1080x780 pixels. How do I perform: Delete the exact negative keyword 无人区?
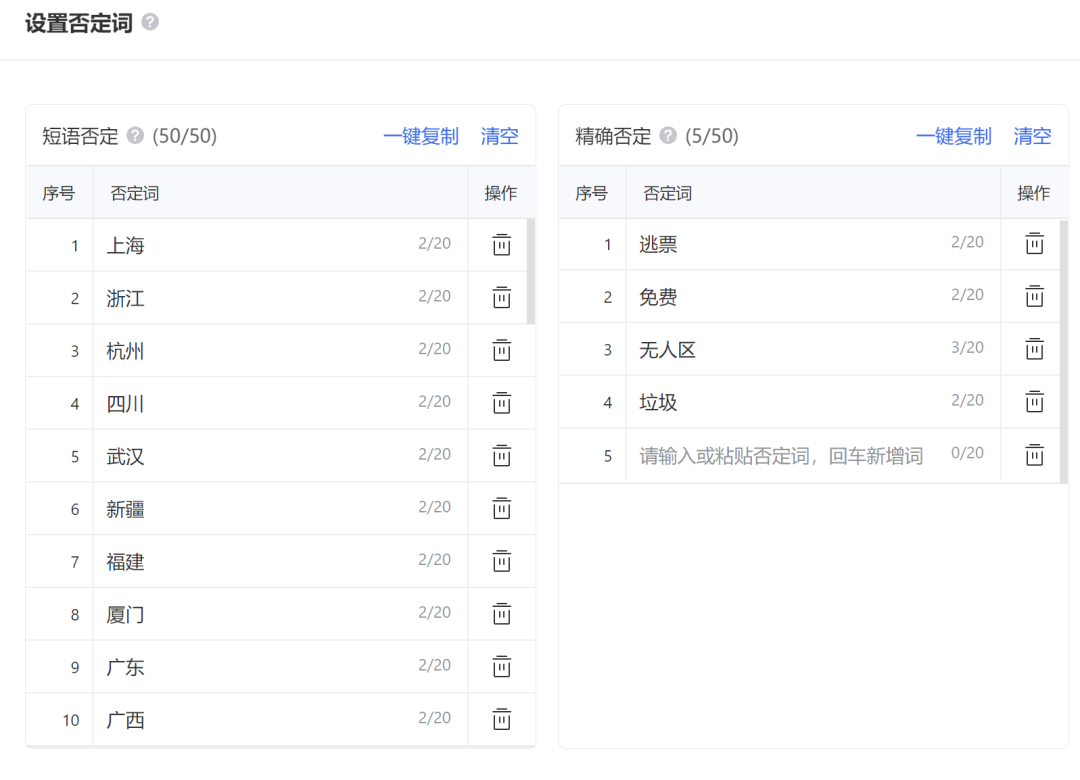pyautogui.click(x=1034, y=350)
